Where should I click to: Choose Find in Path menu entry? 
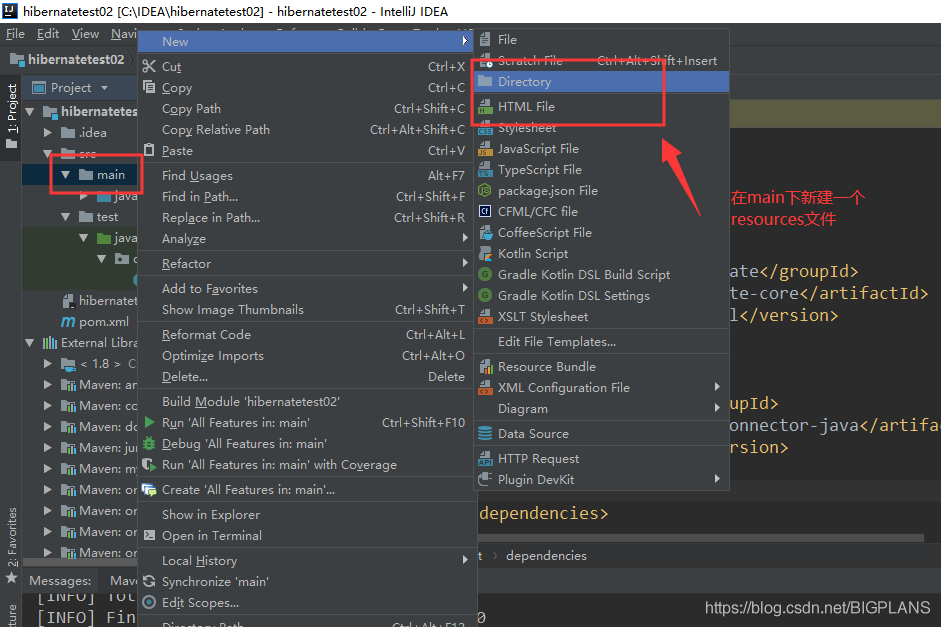(x=307, y=196)
